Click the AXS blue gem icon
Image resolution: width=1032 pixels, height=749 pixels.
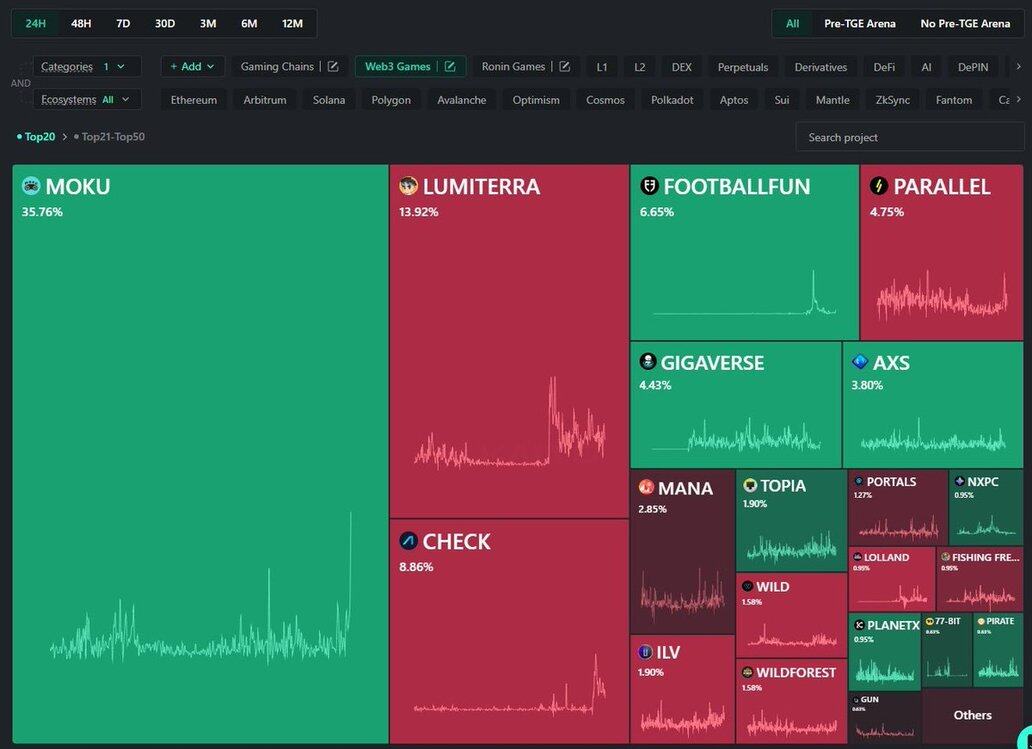860,362
